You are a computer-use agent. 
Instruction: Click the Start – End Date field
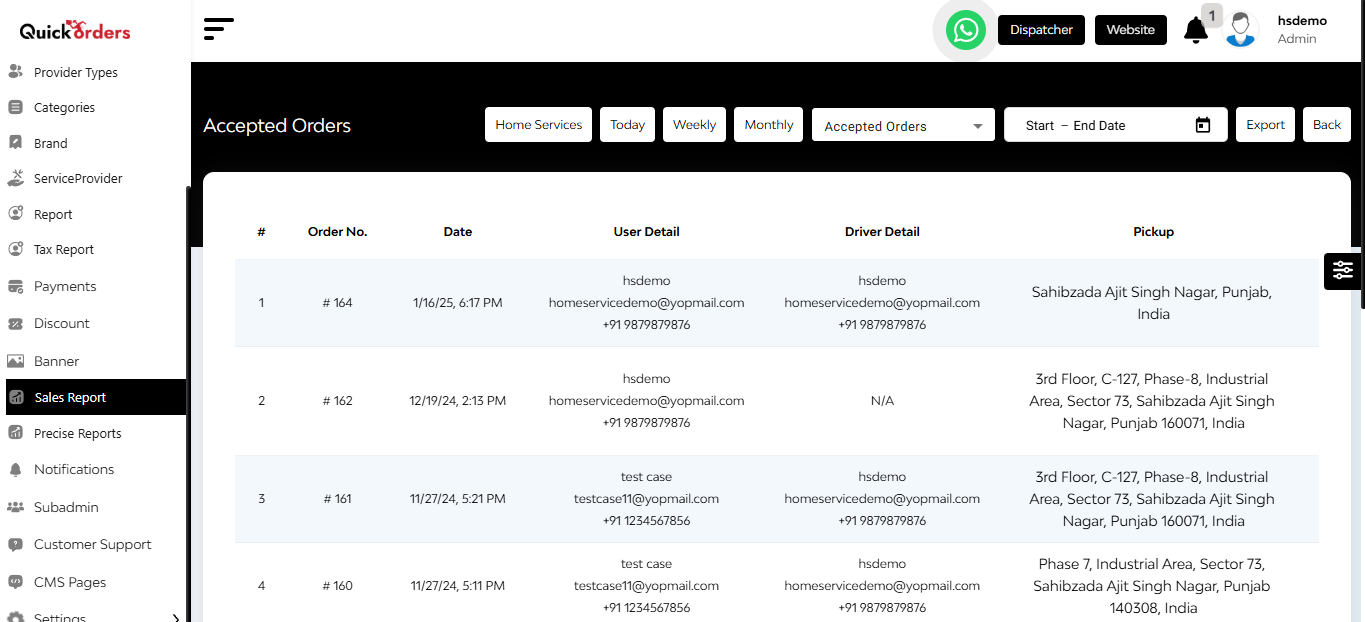(x=1115, y=125)
